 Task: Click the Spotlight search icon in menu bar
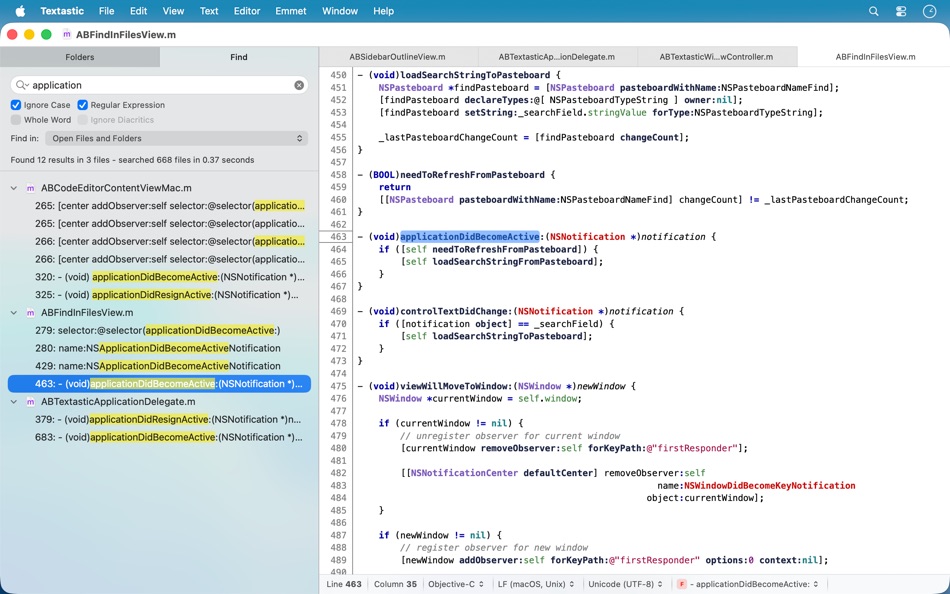873,11
